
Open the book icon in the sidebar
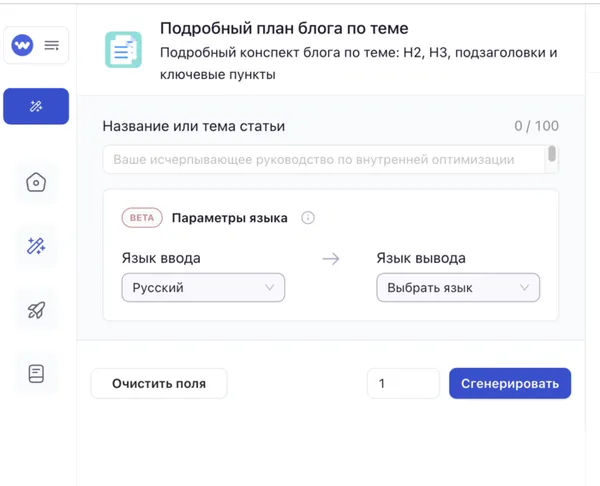36,374
